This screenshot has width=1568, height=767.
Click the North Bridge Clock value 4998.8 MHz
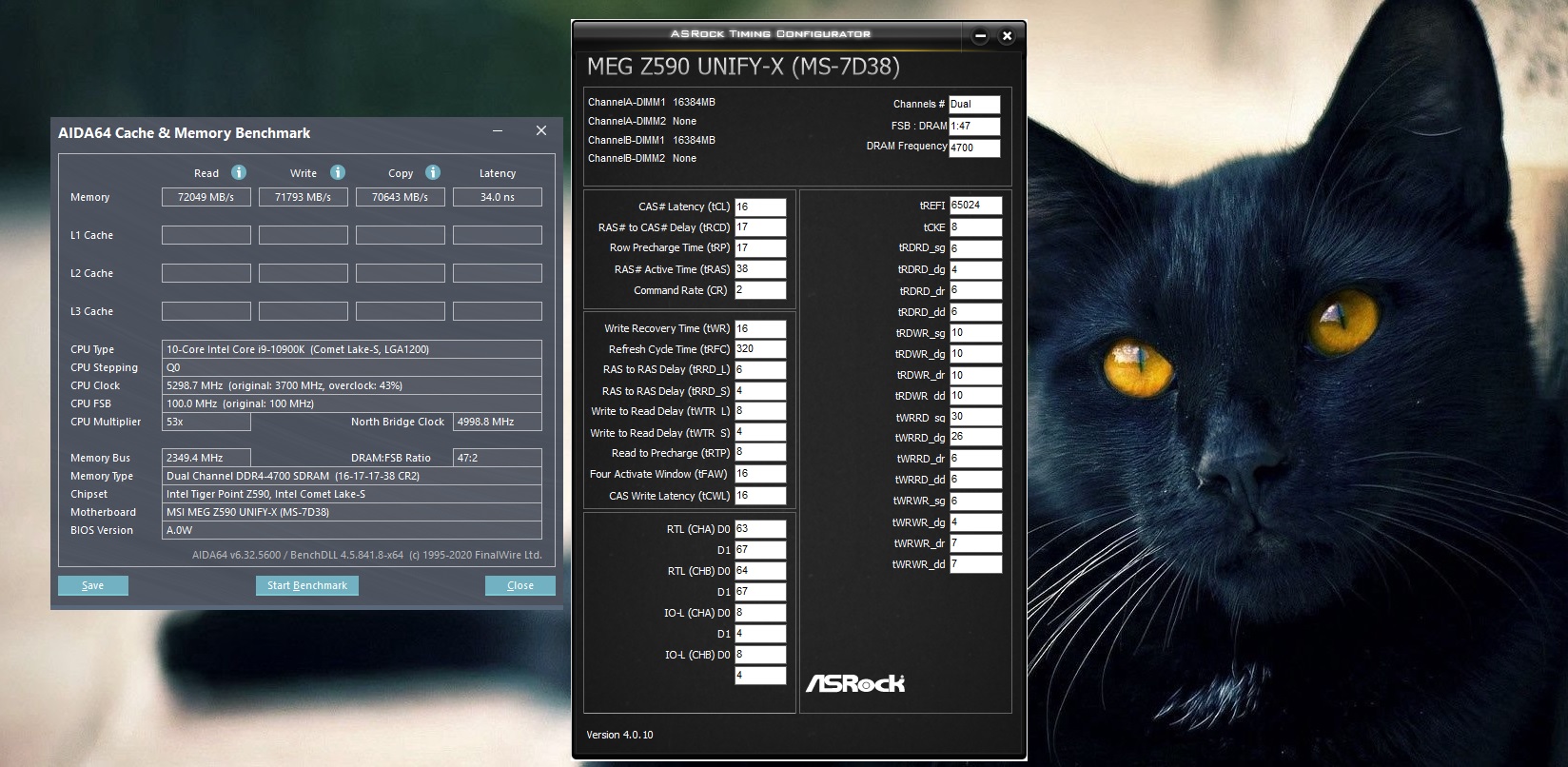498,422
